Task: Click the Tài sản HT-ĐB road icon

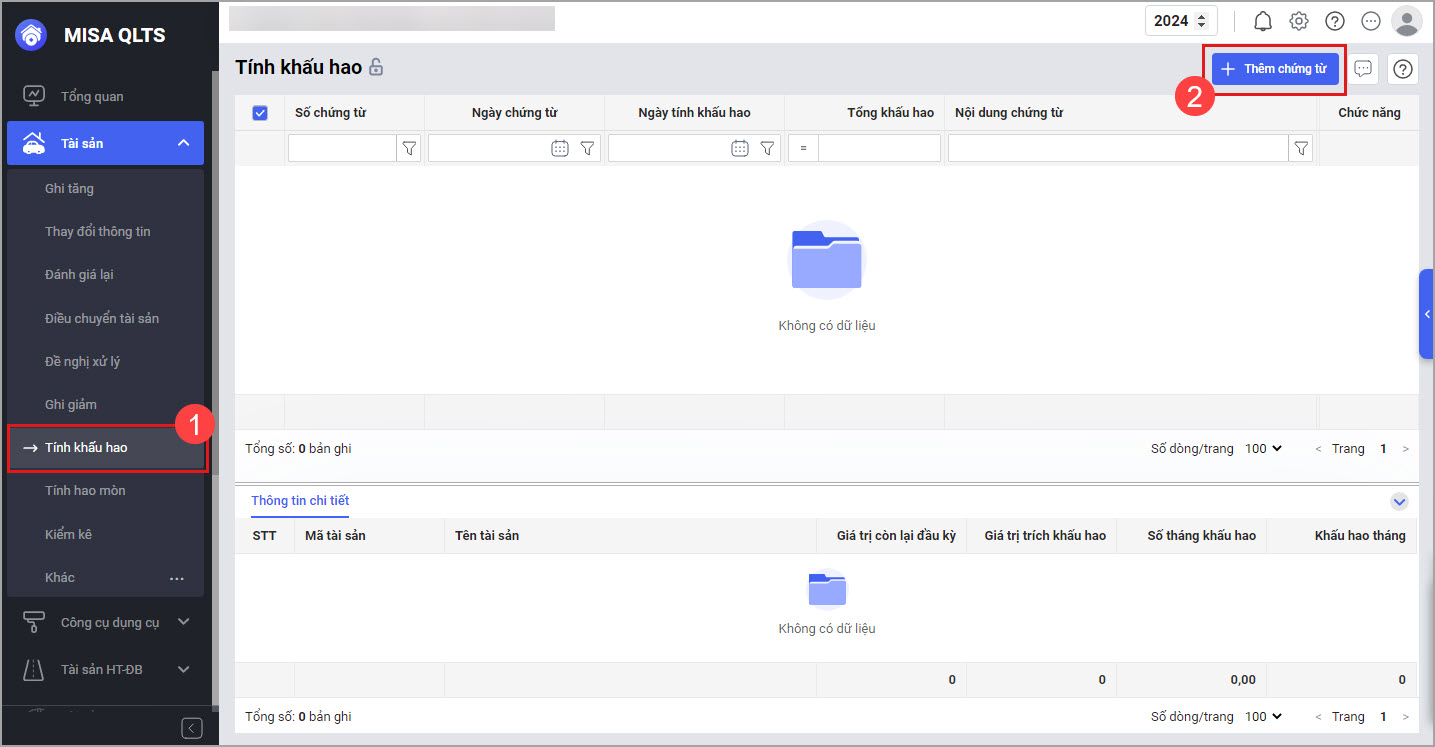Action: (34, 670)
